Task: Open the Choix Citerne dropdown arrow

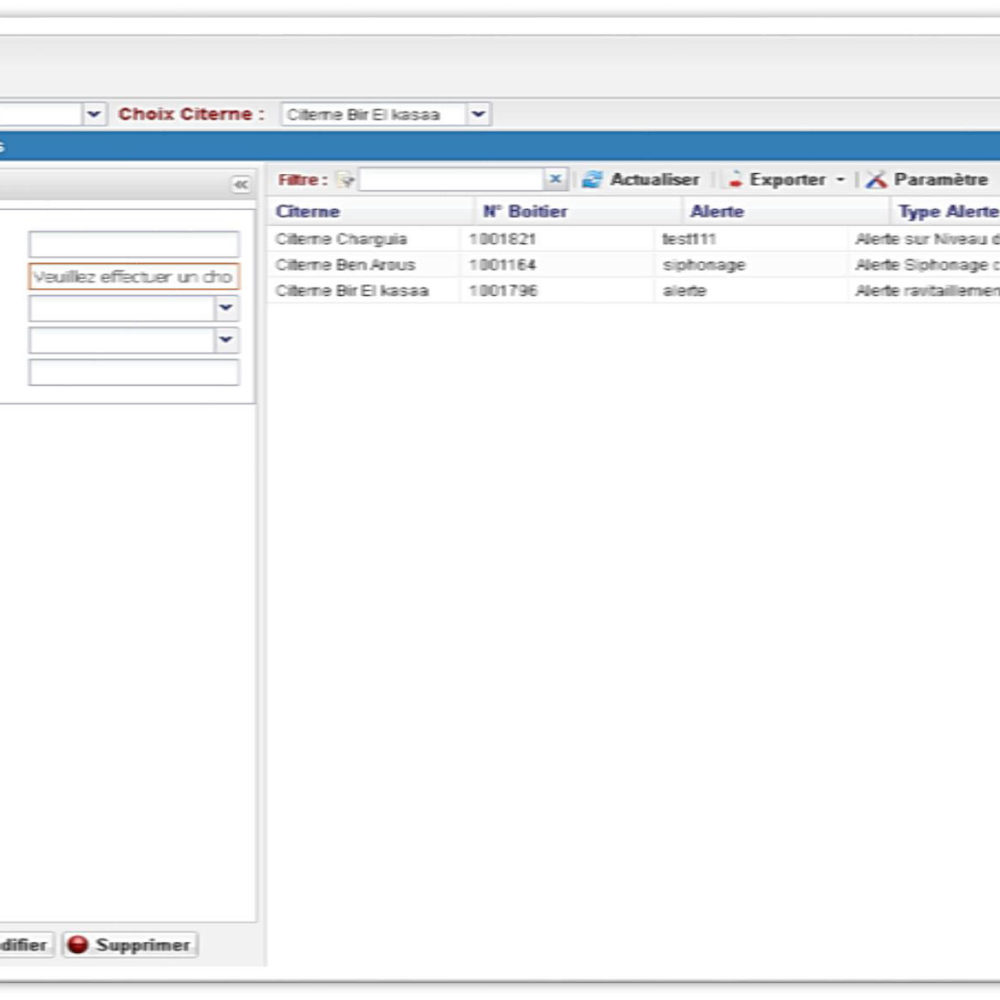Action: point(479,114)
